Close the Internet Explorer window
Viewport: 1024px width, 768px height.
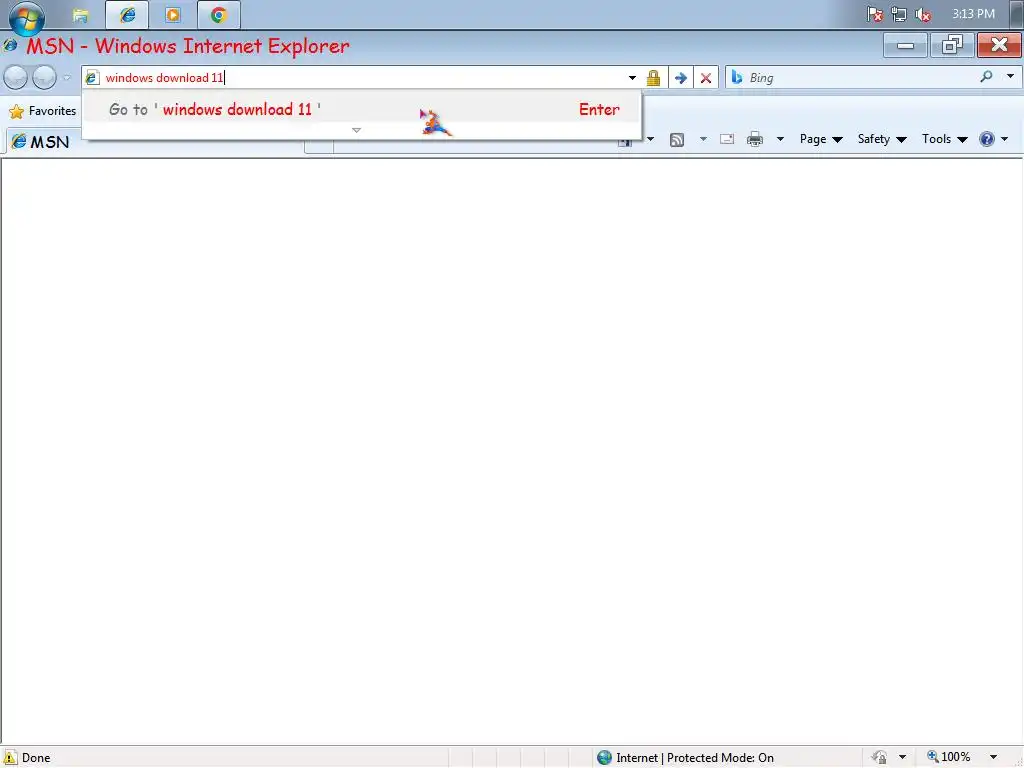[999, 45]
